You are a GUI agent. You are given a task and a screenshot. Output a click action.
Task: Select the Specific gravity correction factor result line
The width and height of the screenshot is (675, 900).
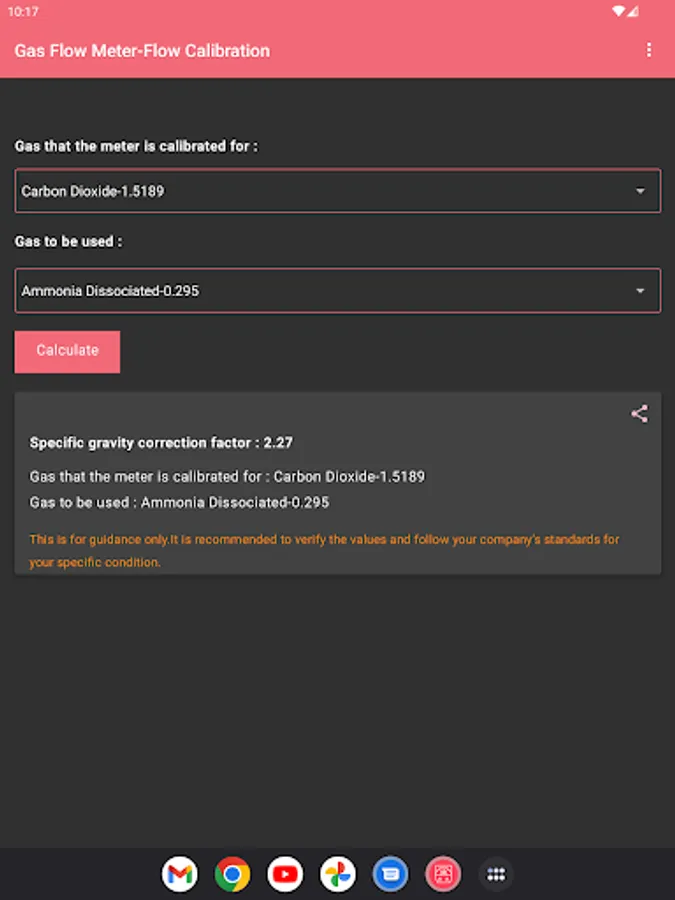[161, 443]
